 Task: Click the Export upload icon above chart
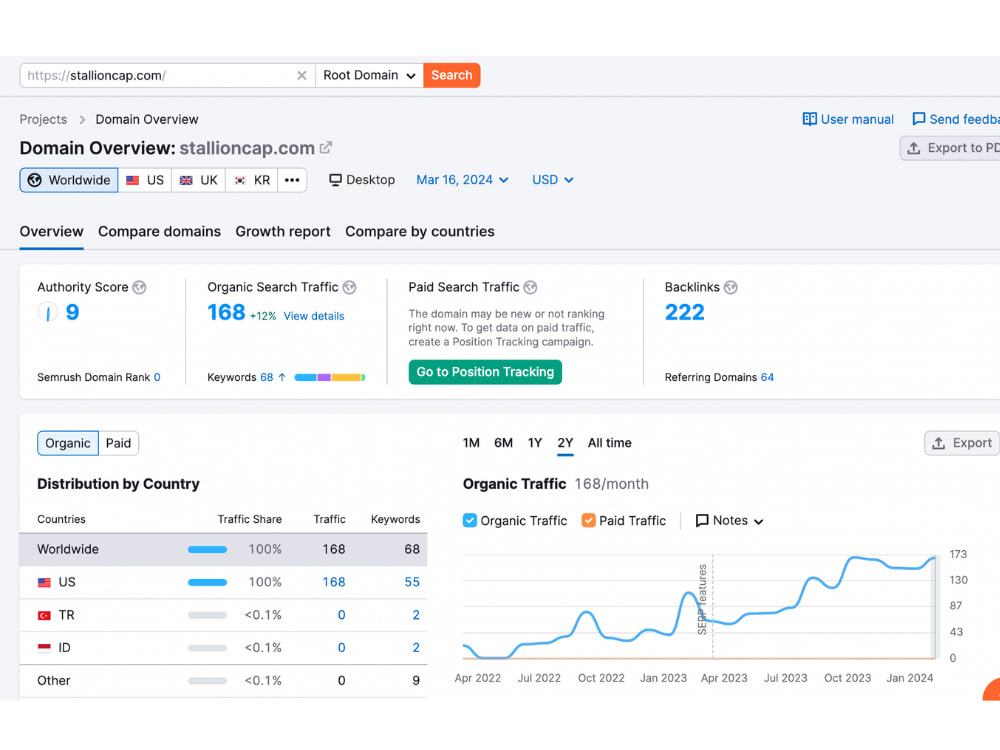(938, 443)
